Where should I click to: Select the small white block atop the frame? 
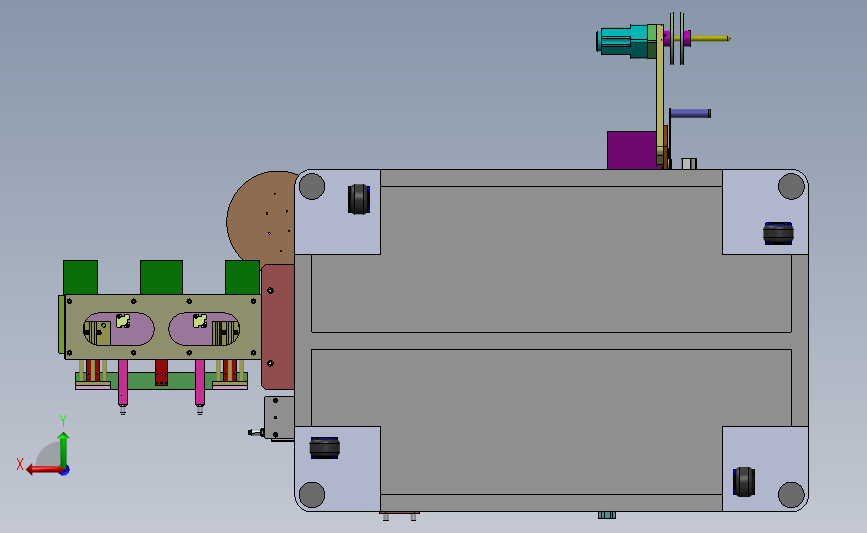(x=689, y=164)
